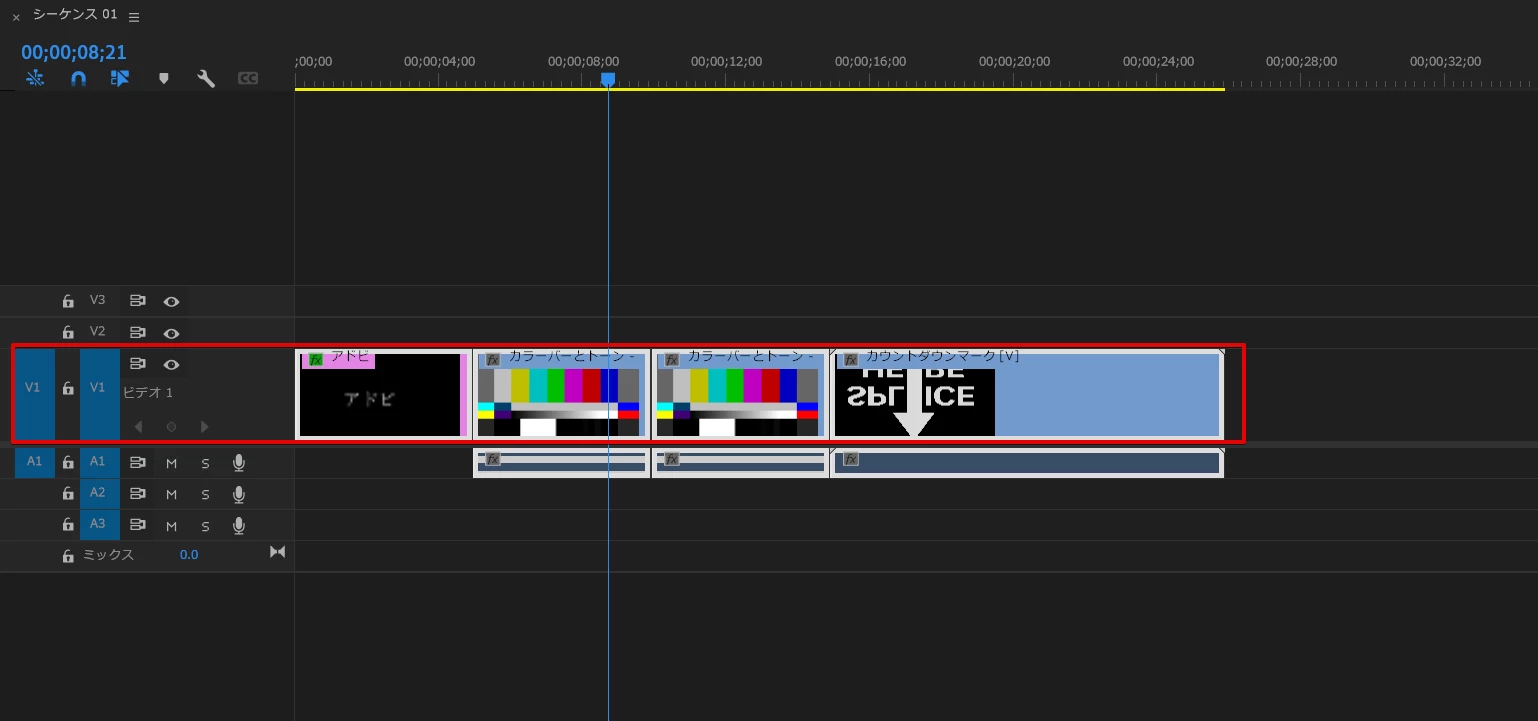The height and width of the screenshot is (721, 1538).
Task: Solo audio track A1
Action: pyautogui.click(x=205, y=463)
